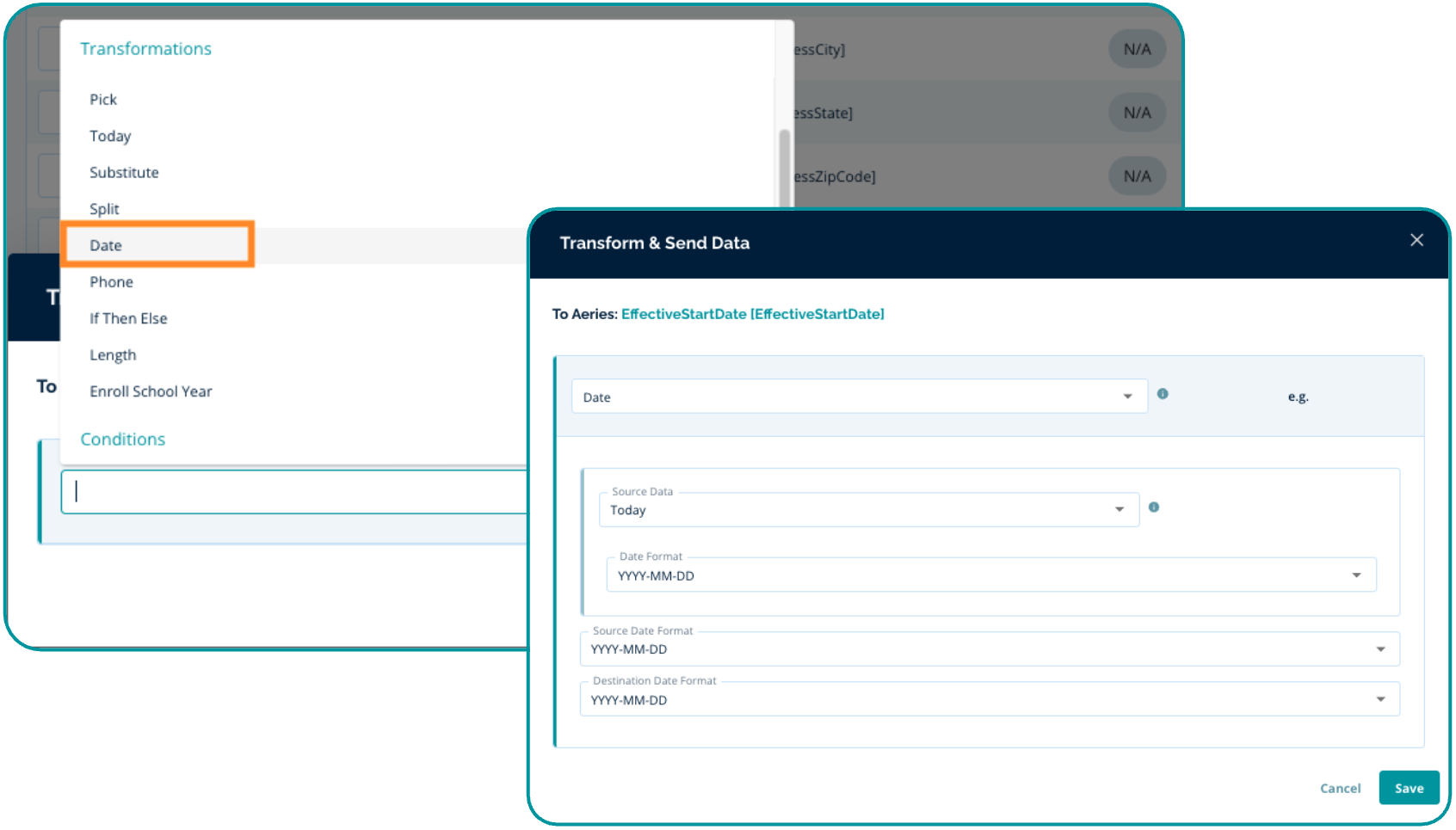Close the Transform & Send Data dialog

pos(1416,241)
